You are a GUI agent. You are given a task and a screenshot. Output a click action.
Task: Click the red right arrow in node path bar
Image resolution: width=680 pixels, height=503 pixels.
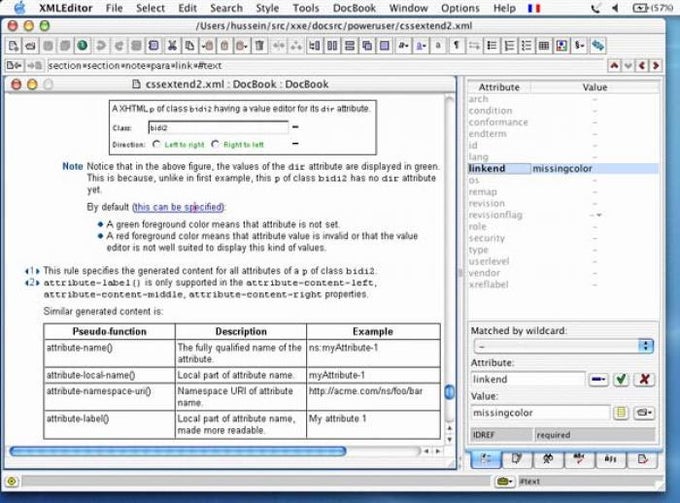tap(656, 65)
